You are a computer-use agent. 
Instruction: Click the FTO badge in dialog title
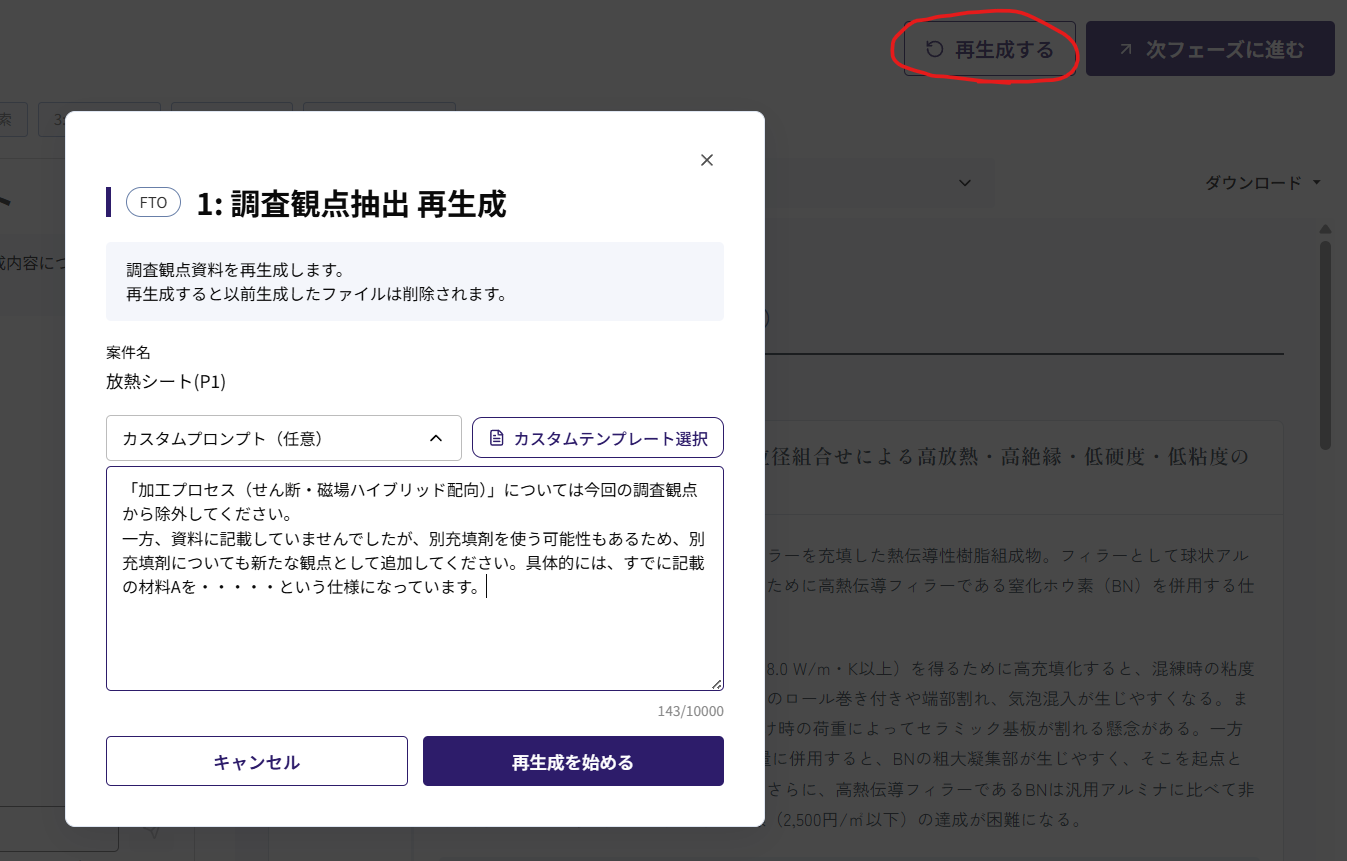[x=153, y=202]
